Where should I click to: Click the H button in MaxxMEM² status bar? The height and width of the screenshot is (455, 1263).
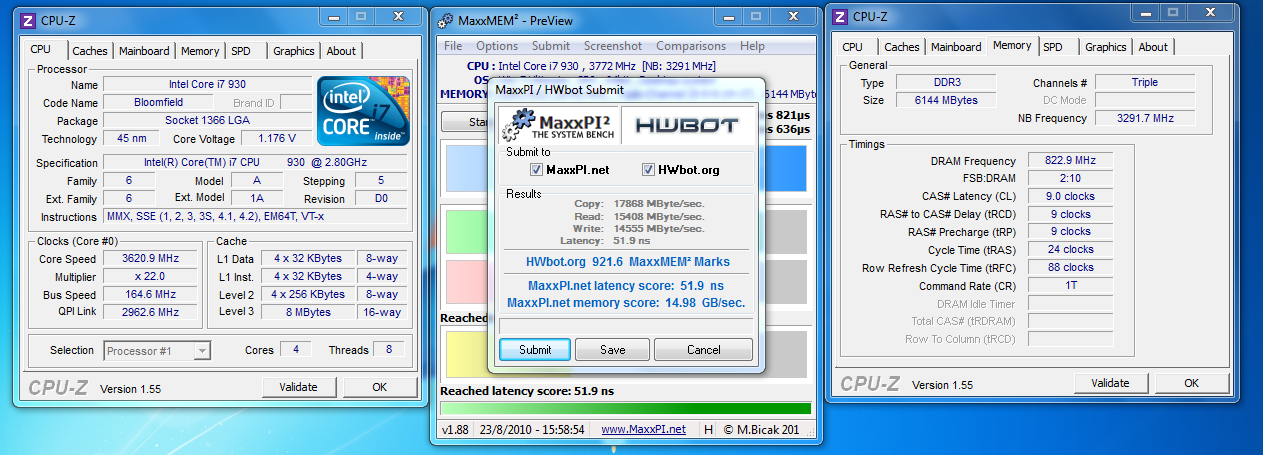click(708, 429)
